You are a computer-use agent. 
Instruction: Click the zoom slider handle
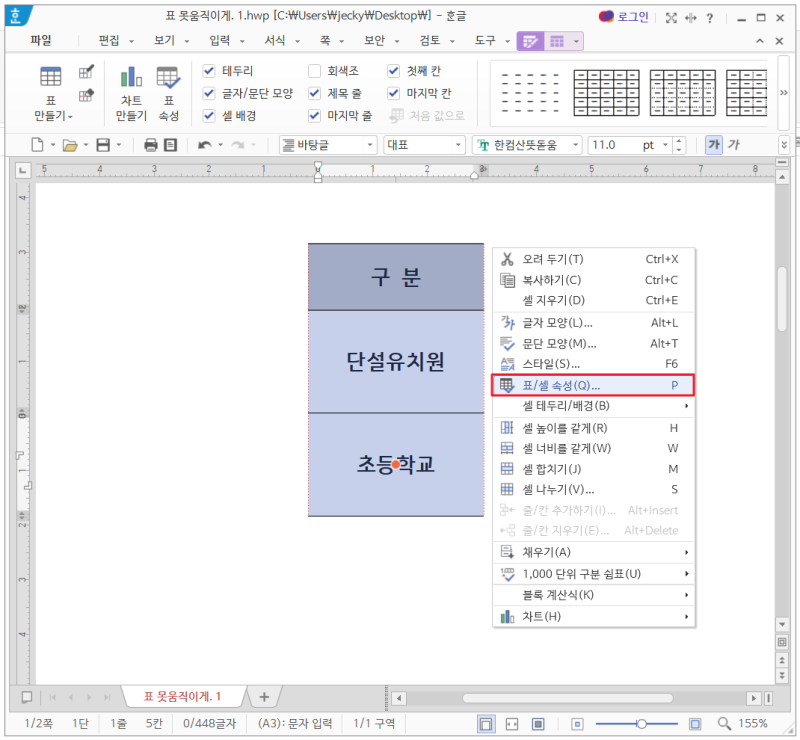pos(641,724)
